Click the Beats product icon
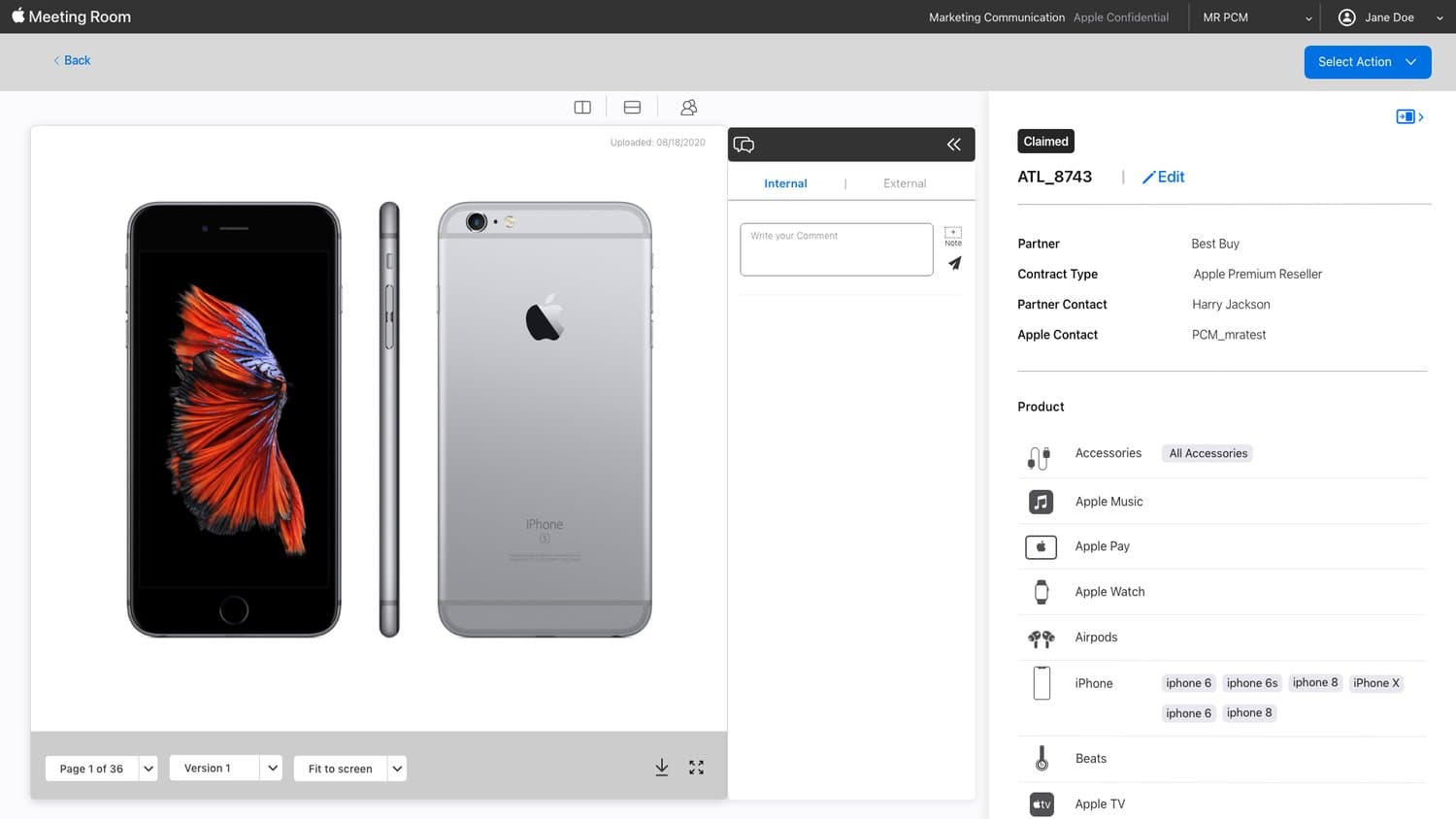The height and width of the screenshot is (819, 1456). (x=1042, y=759)
